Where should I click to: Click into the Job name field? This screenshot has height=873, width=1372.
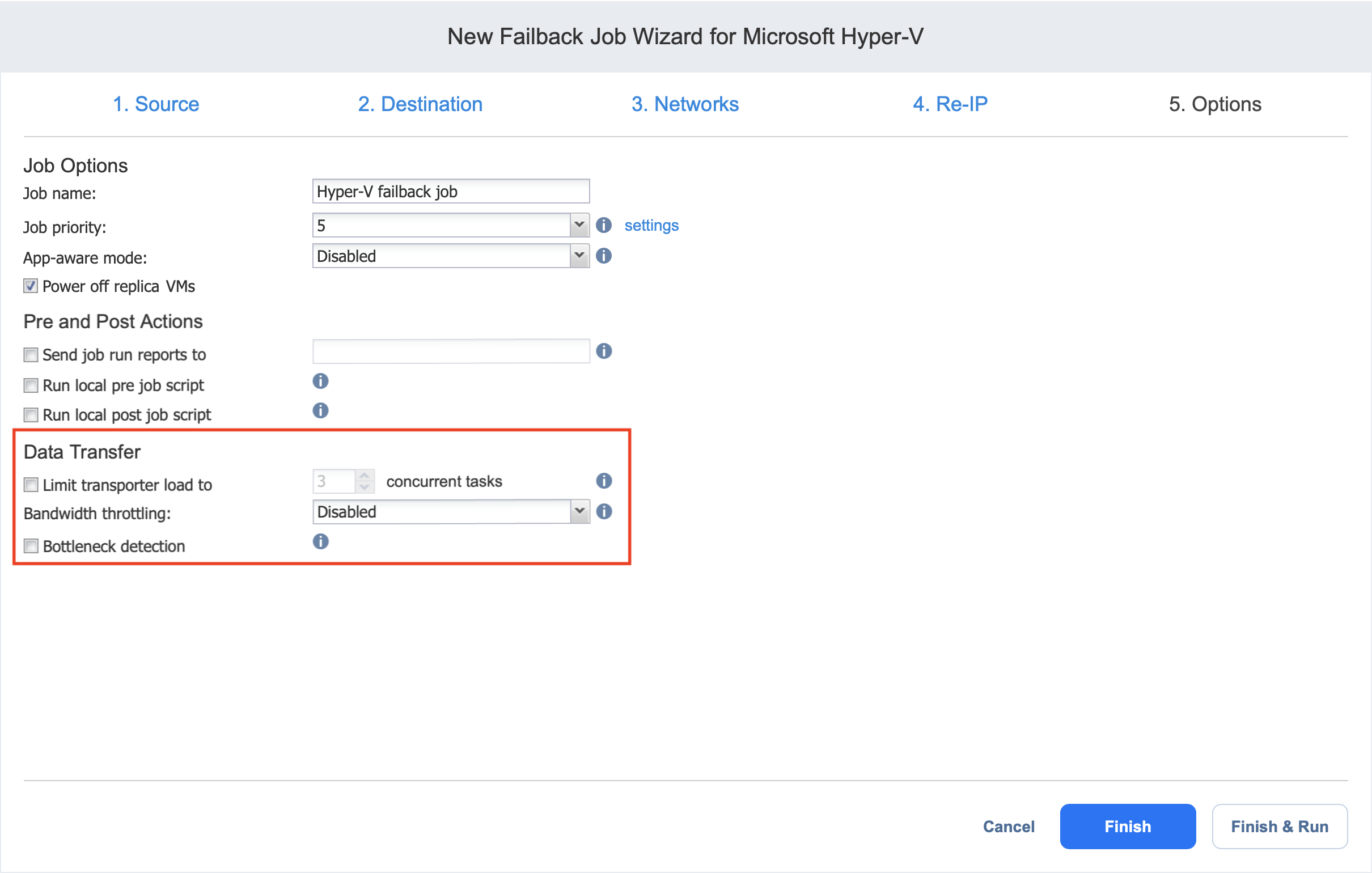pos(451,192)
